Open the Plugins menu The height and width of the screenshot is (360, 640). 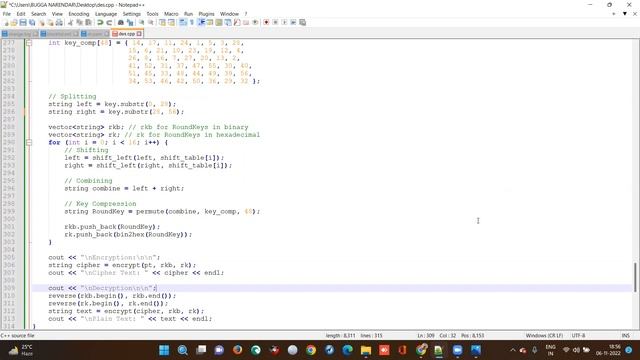click(206, 14)
